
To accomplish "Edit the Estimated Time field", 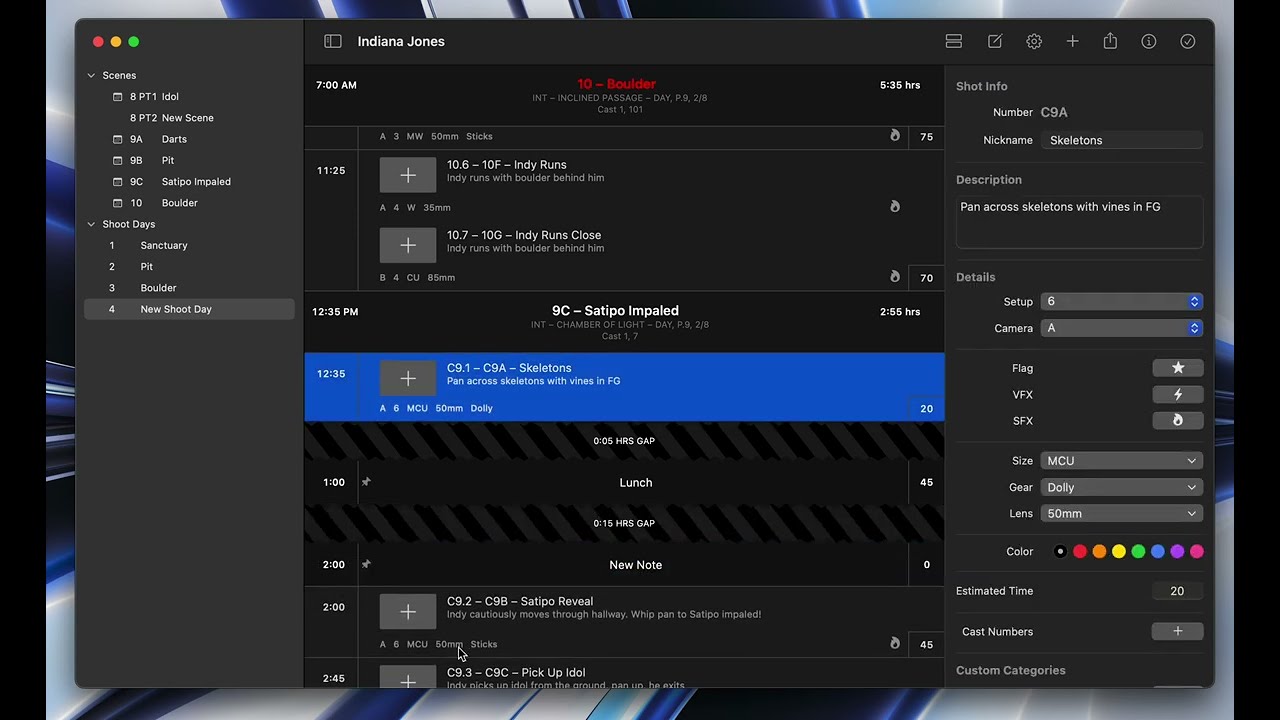I will (x=1177, y=591).
